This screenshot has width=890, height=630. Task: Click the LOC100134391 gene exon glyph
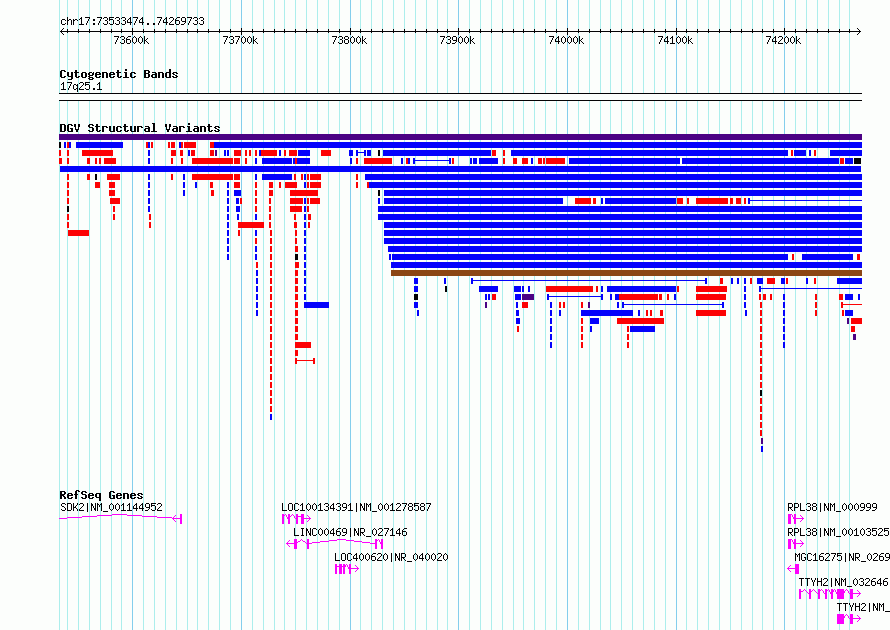(x=296, y=519)
